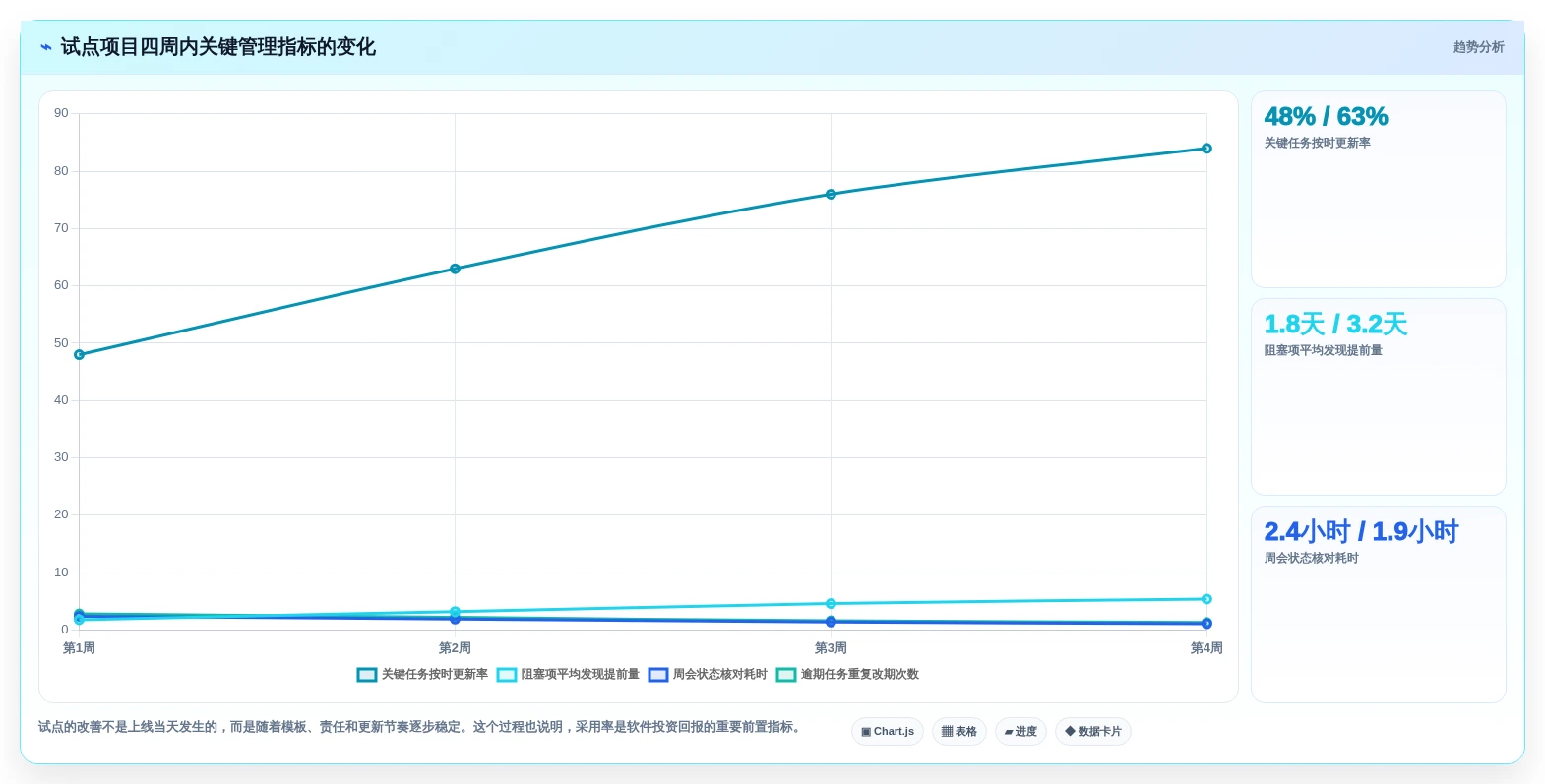This screenshot has width=1545, height=784.
Task: Click 关键任务按时更新率 legend color box
Action: (367, 675)
